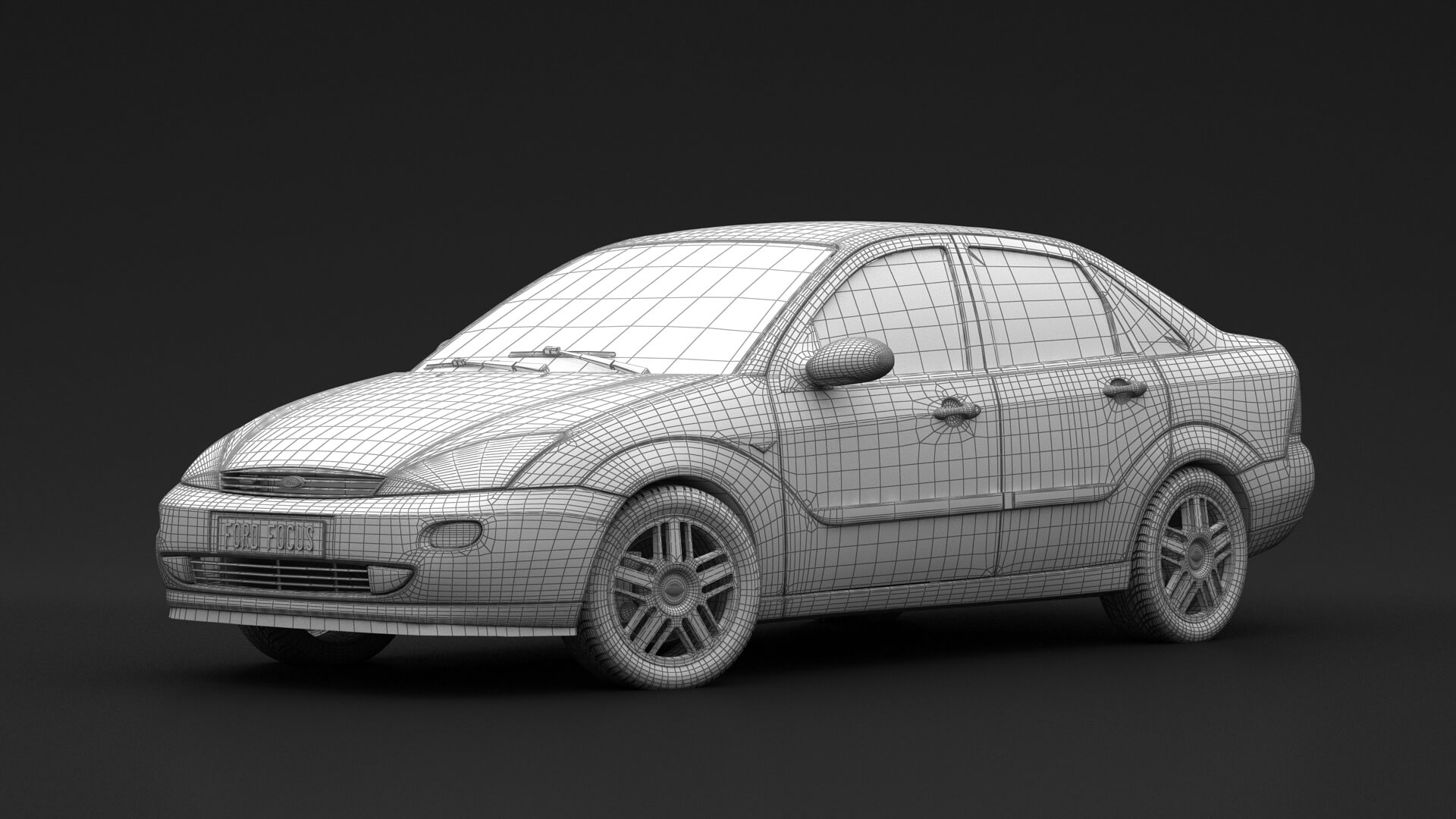Click the rear door handle
This screenshot has height=819, width=1456.
[1125, 388]
